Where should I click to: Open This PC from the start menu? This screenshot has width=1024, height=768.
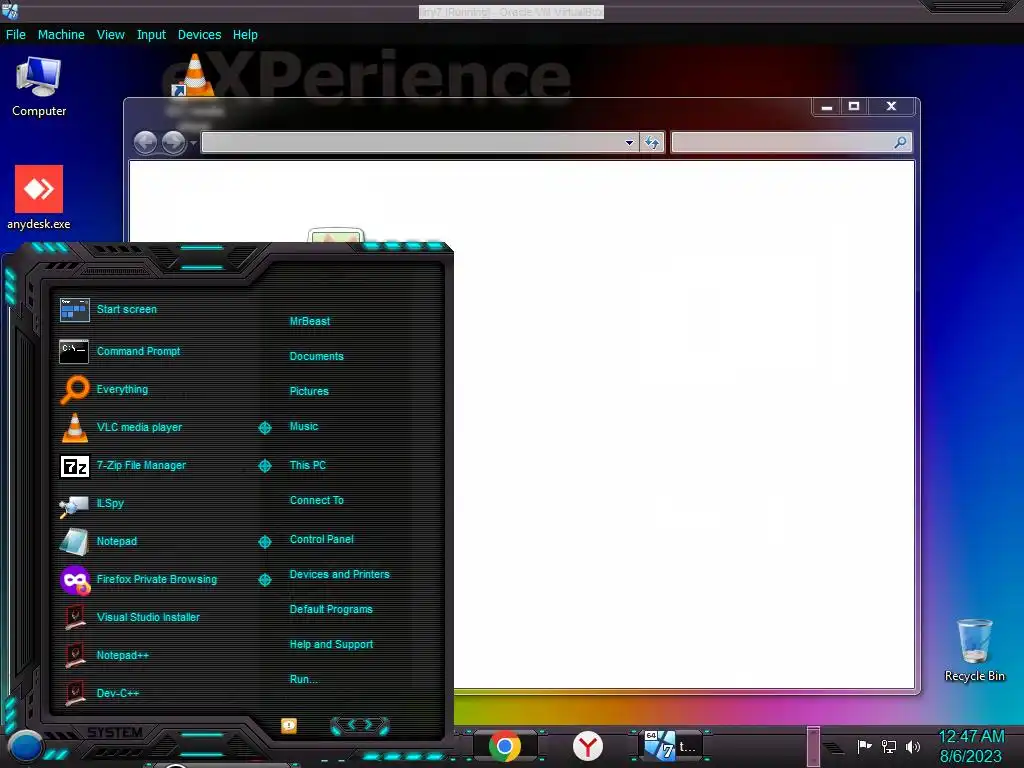[308, 466]
